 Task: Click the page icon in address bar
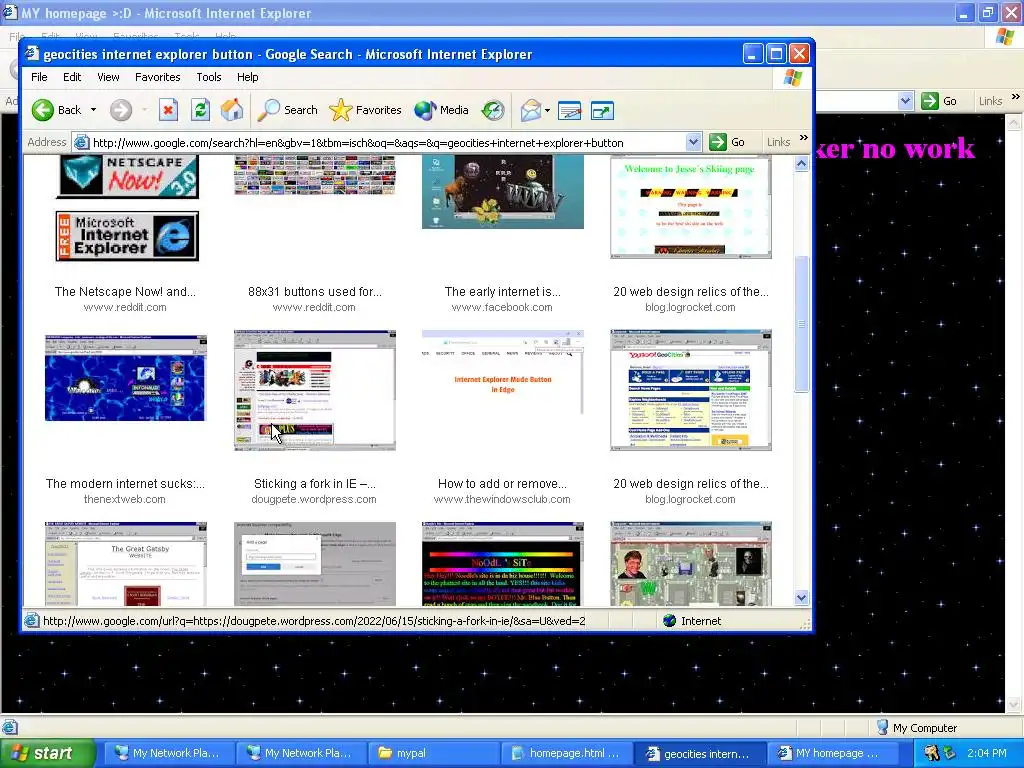[81, 142]
